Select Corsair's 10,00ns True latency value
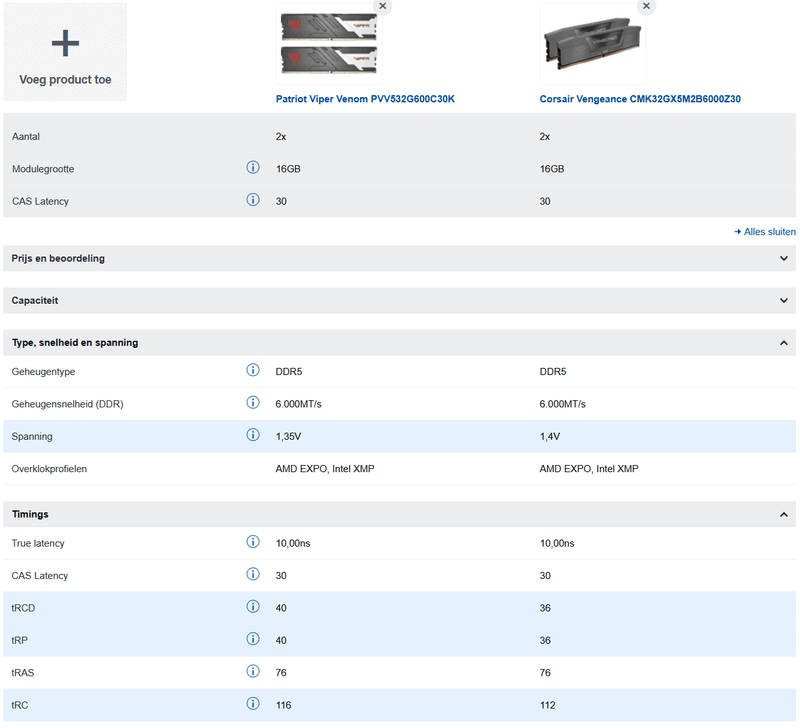This screenshot has width=800, height=728. (x=557, y=543)
